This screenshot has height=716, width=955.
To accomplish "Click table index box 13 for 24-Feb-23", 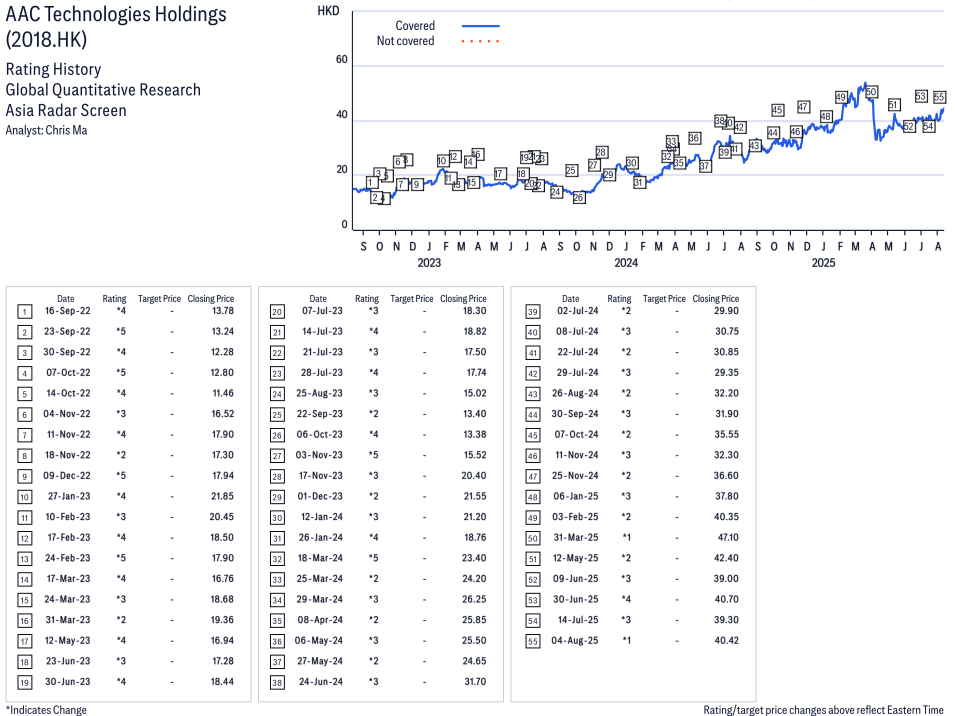I will click(x=24, y=560).
